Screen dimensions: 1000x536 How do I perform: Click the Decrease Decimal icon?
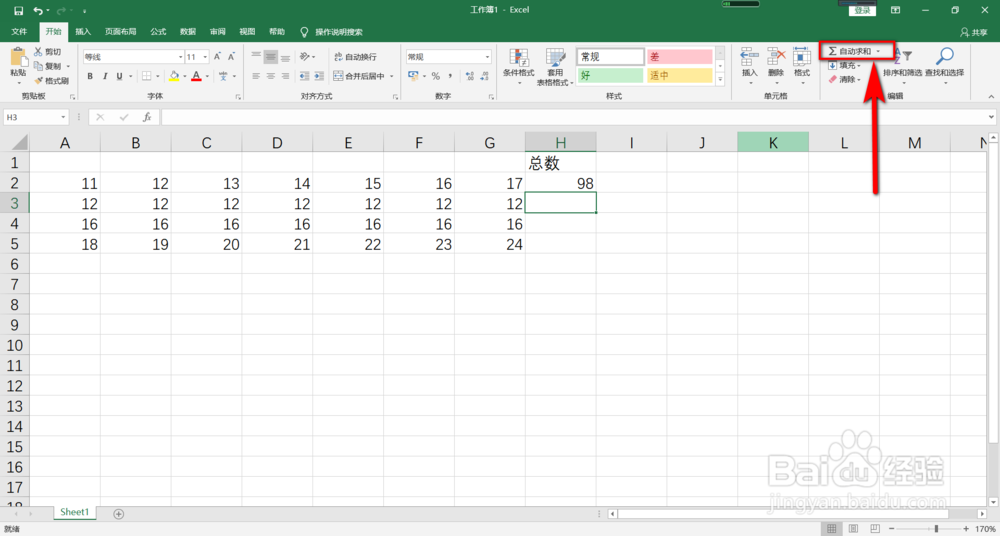(x=485, y=76)
